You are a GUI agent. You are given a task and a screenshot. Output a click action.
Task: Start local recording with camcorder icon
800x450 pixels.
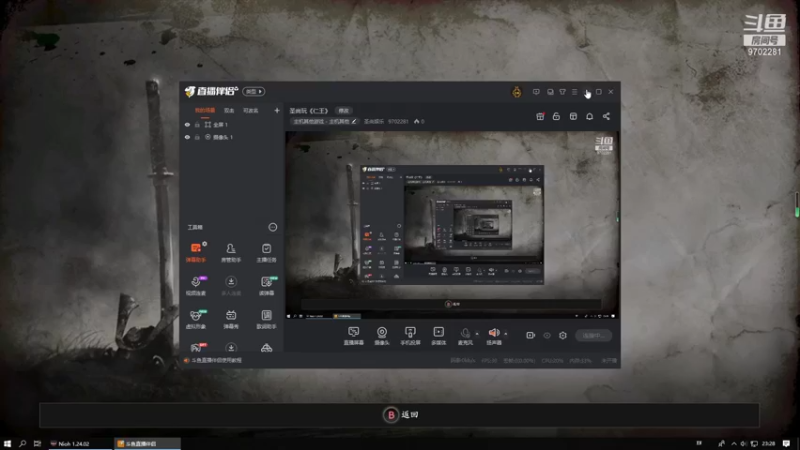pos(531,335)
